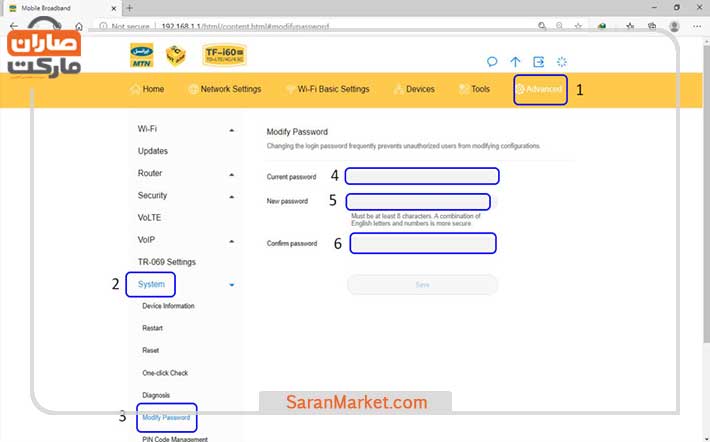Viewport: 710px width, 442px height.
Task: Click the Confirm password input box
Action: tap(422, 243)
